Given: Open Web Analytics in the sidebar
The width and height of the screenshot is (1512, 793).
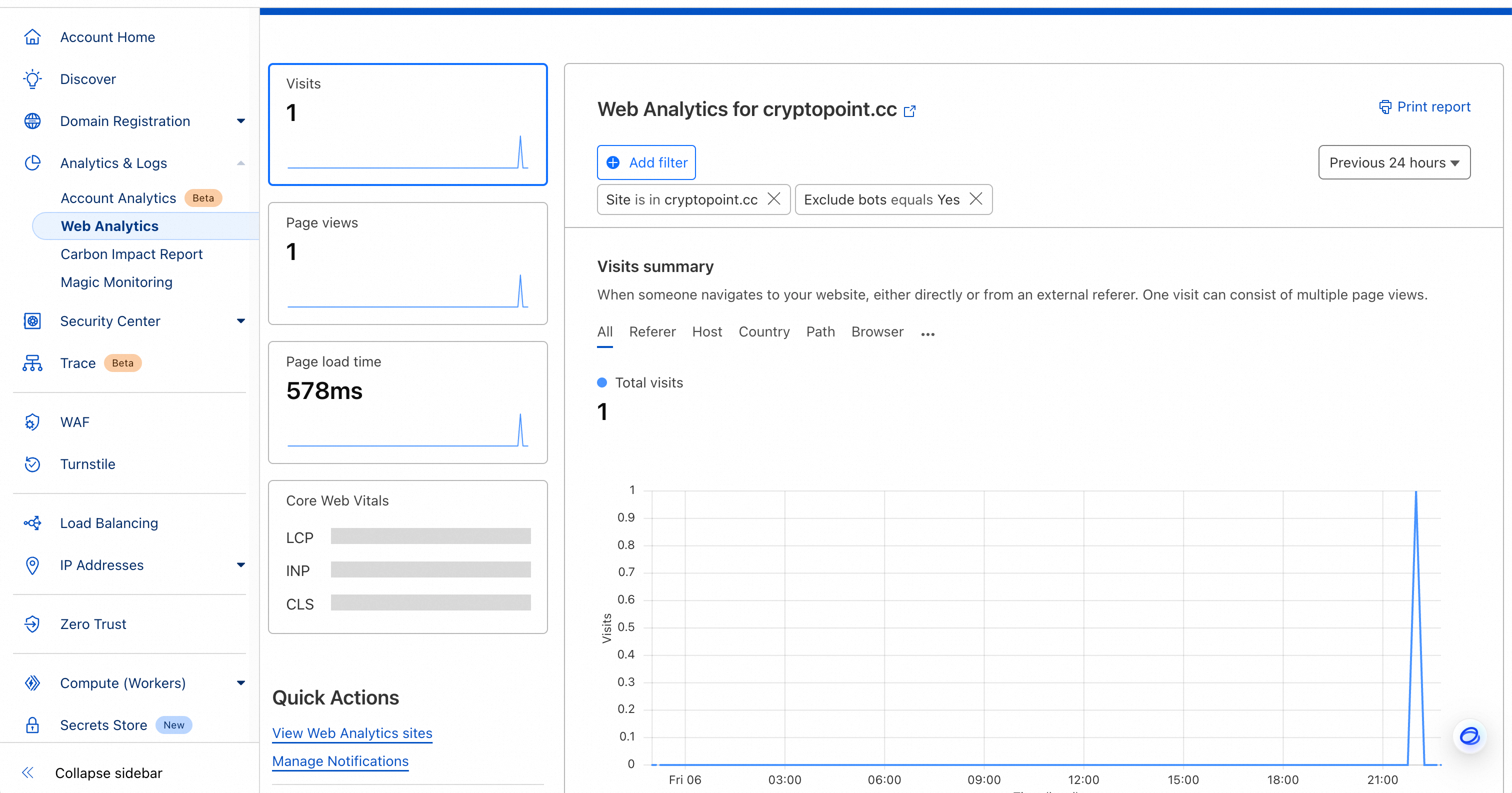Looking at the screenshot, I should 145,226.
